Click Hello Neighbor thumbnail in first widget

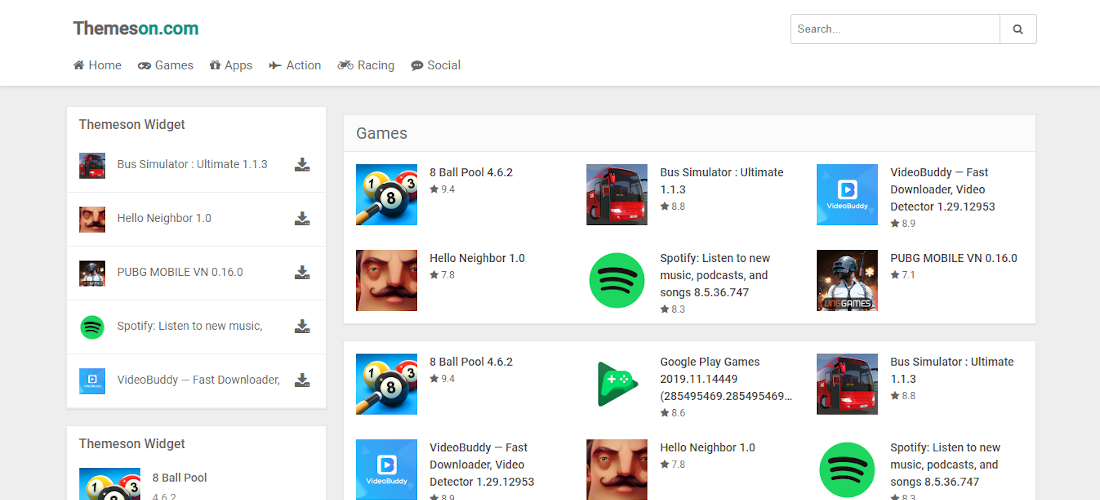pos(92,219)
